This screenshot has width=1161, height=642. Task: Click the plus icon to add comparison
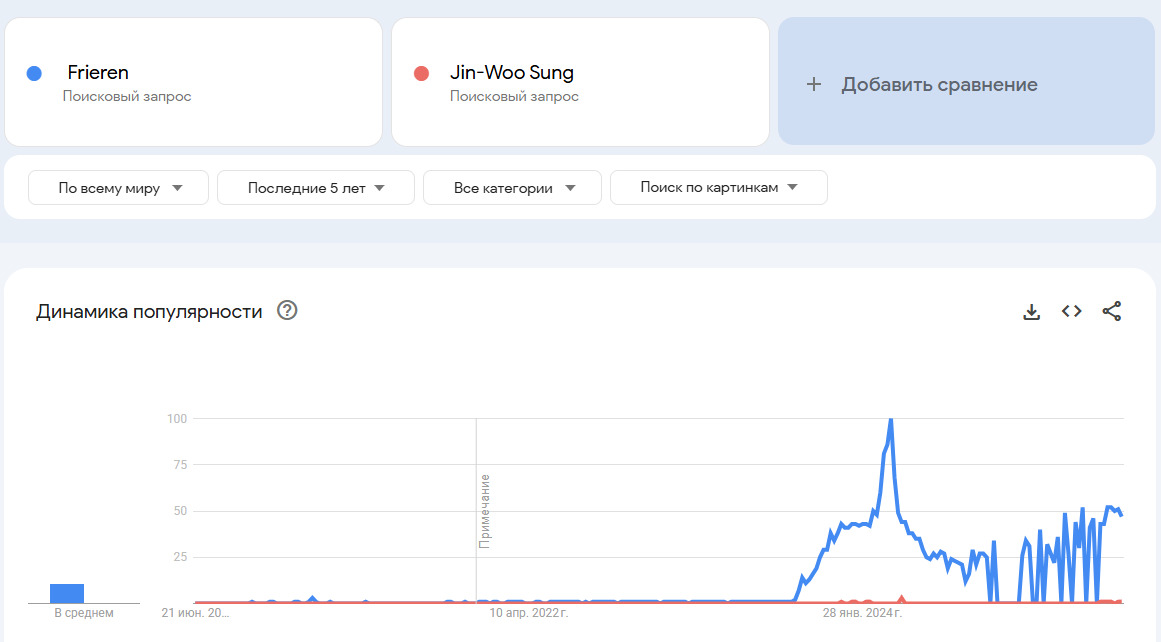coord(814,85)
